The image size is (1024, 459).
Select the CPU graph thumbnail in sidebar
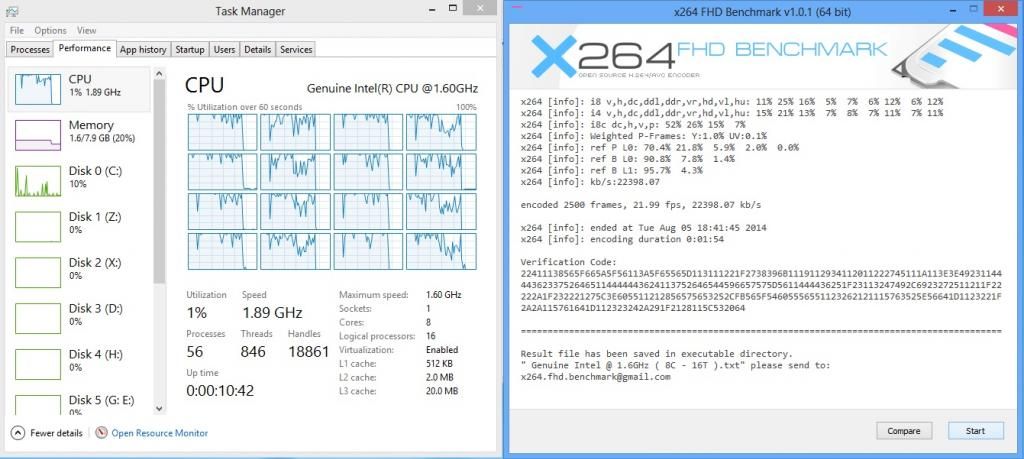[38, 89]
